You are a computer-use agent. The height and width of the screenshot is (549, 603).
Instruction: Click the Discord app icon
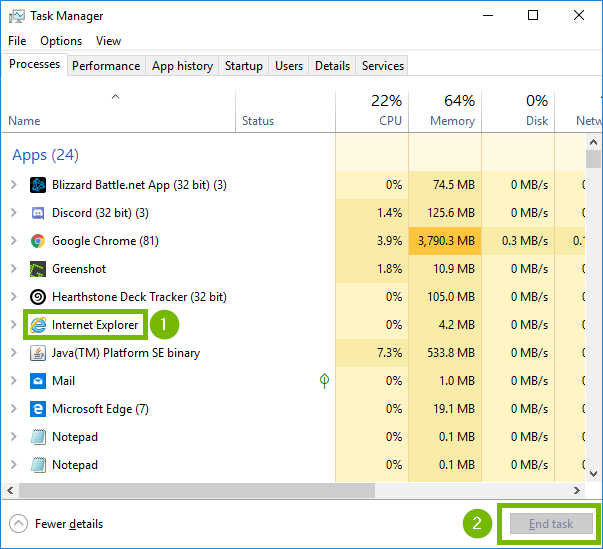pyautogui.click(x=38, y=213)
